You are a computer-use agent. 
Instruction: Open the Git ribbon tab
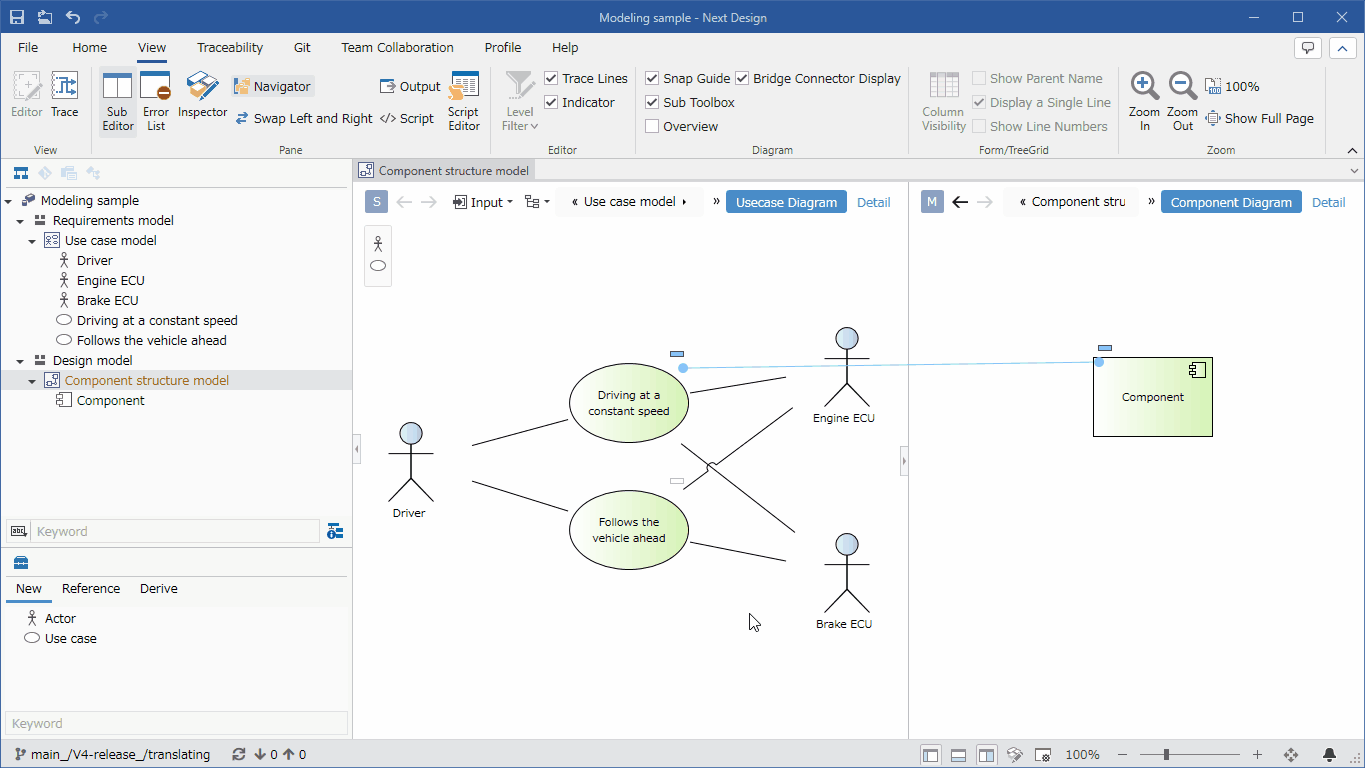302,47
